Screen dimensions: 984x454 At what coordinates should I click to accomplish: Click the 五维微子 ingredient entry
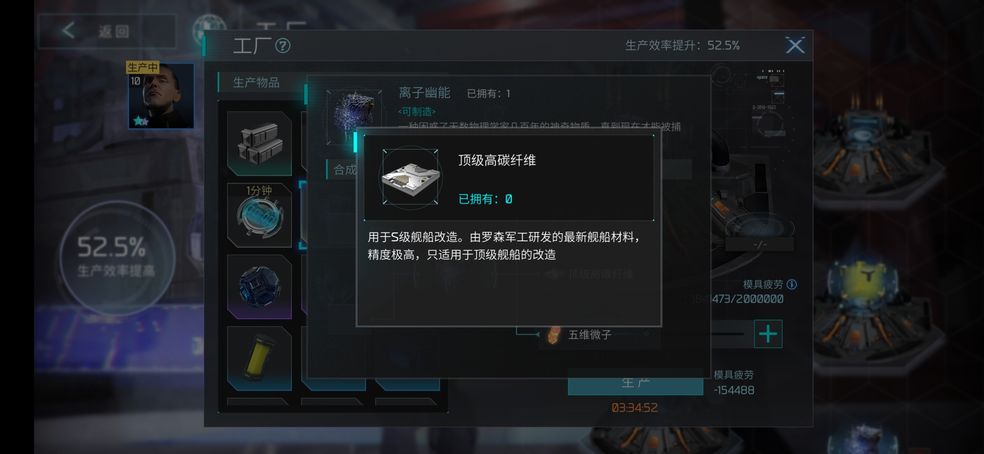coord(590,335)
